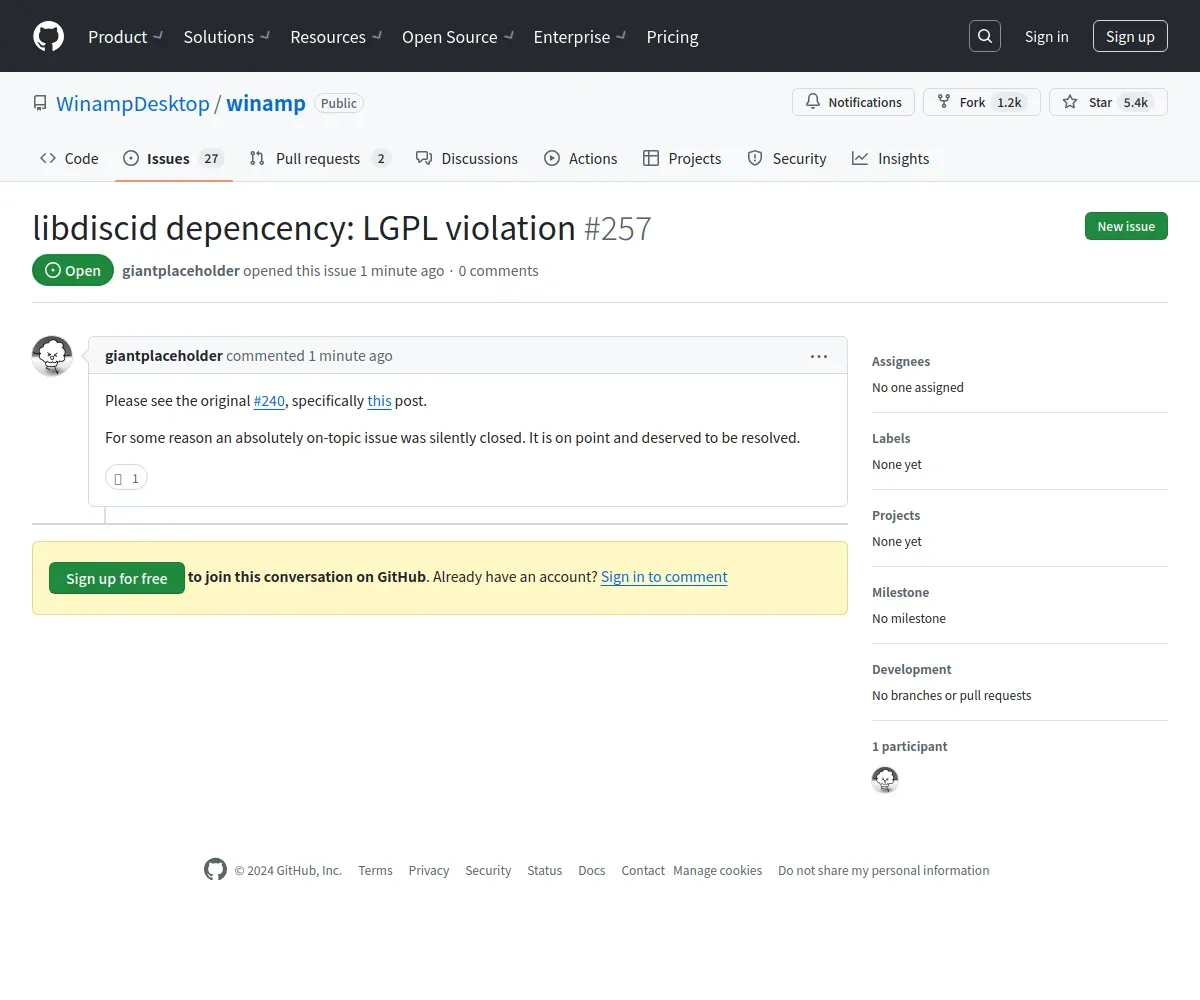The image size is (1200, 1000).
Task: Click the issue title 'libdiscid depencency: LGPL violation'
Action: [x=304, y=228]
